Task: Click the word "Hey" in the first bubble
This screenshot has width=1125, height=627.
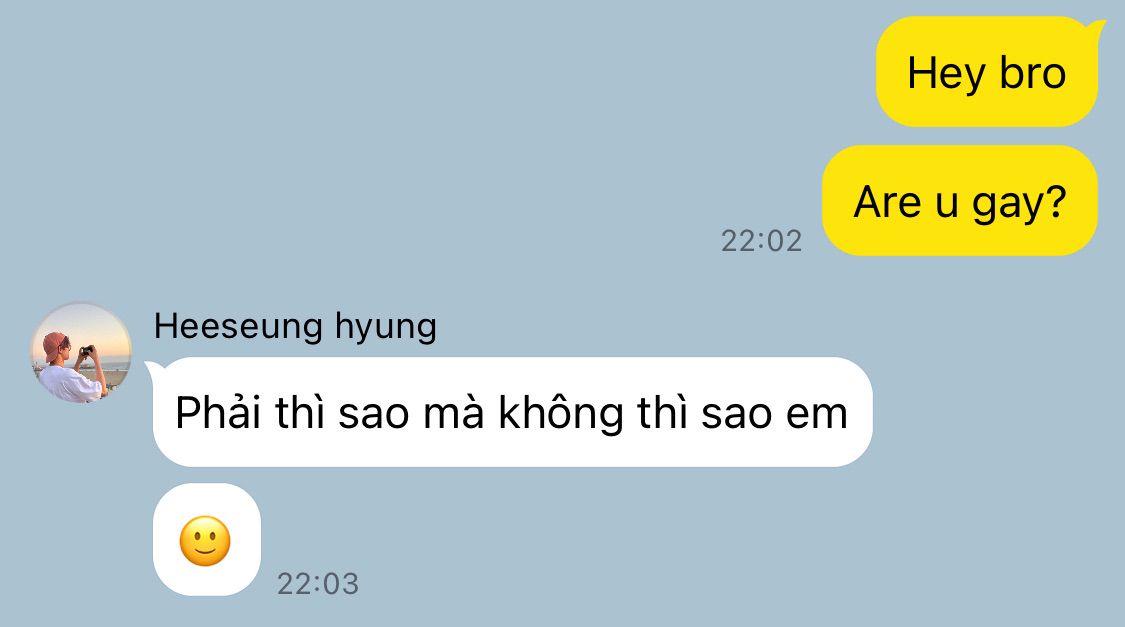Action: click(x=946, y=75)
